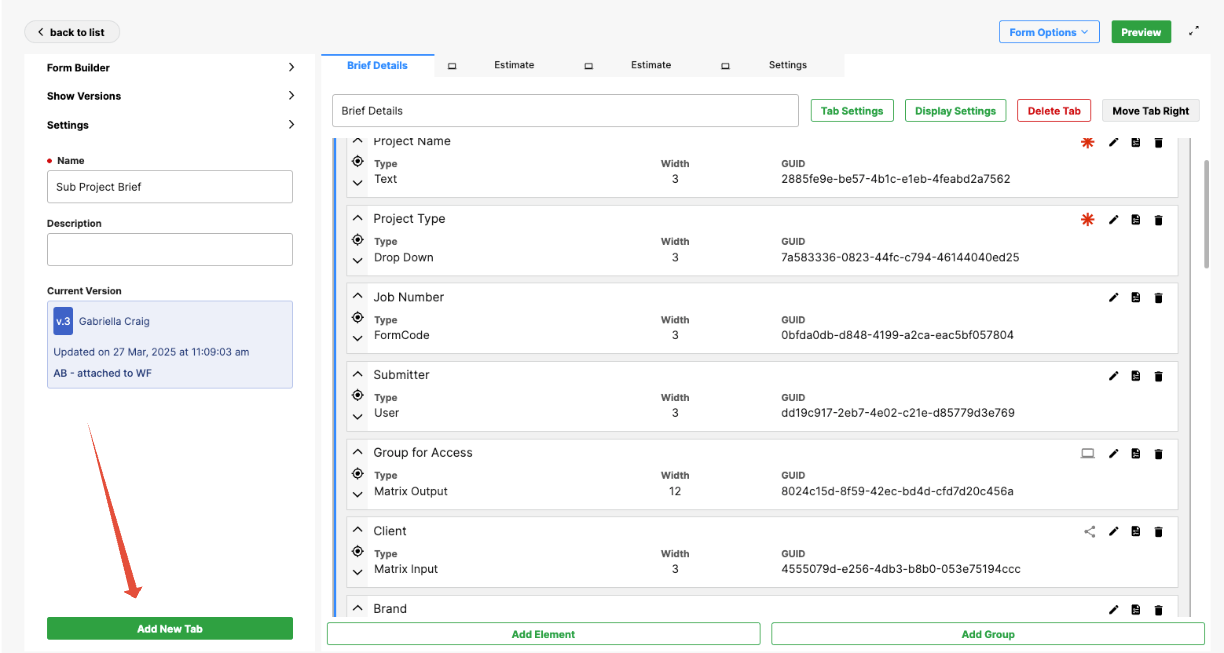Delete the Project Name element with the trash icon
Screen dimensions: 1224x653
click(1158, 142)
